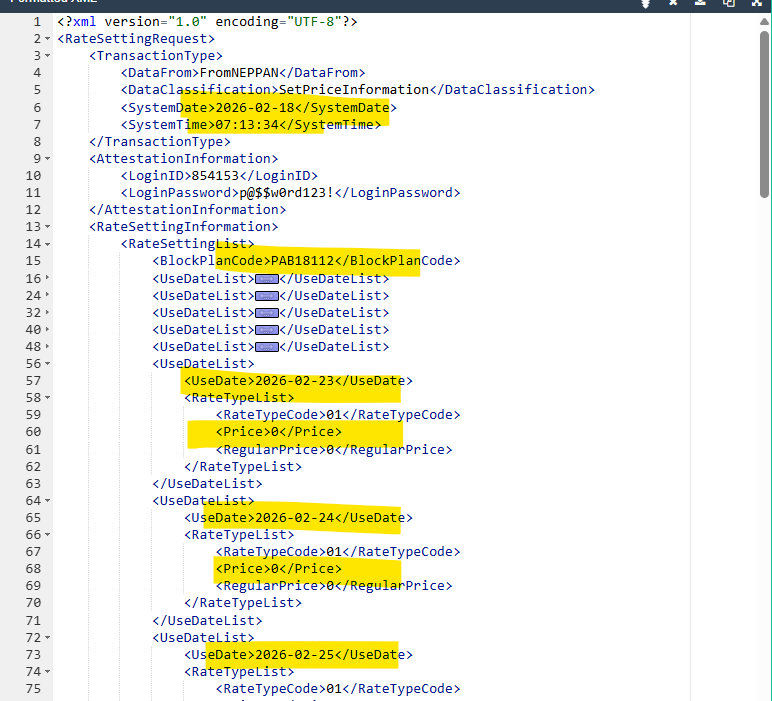Click closing AttestationInformation tag on line 12

click(188, 210)
